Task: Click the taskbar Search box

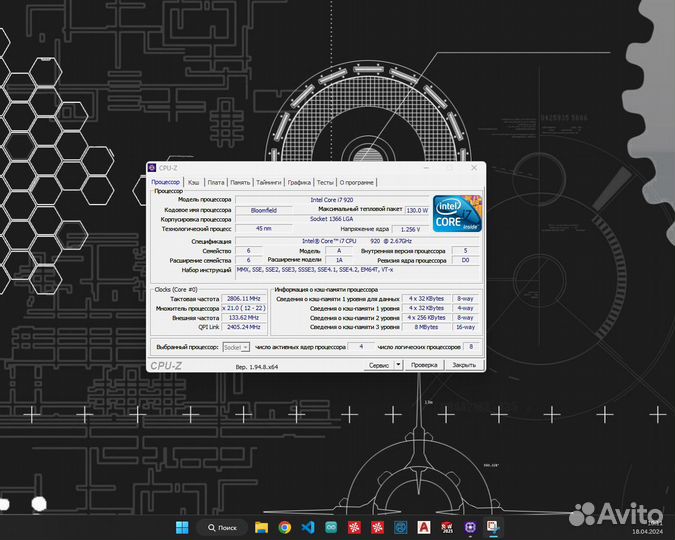Action: [x=222, y=527]
